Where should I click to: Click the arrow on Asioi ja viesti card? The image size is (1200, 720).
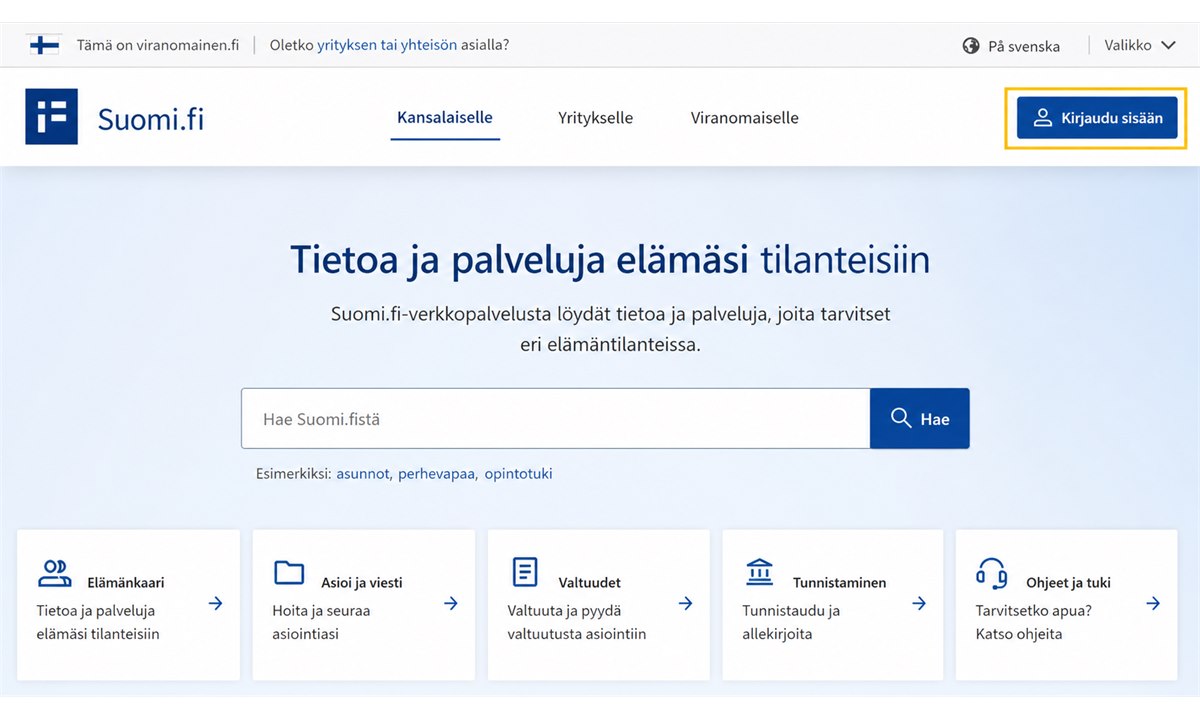point(450,603)
